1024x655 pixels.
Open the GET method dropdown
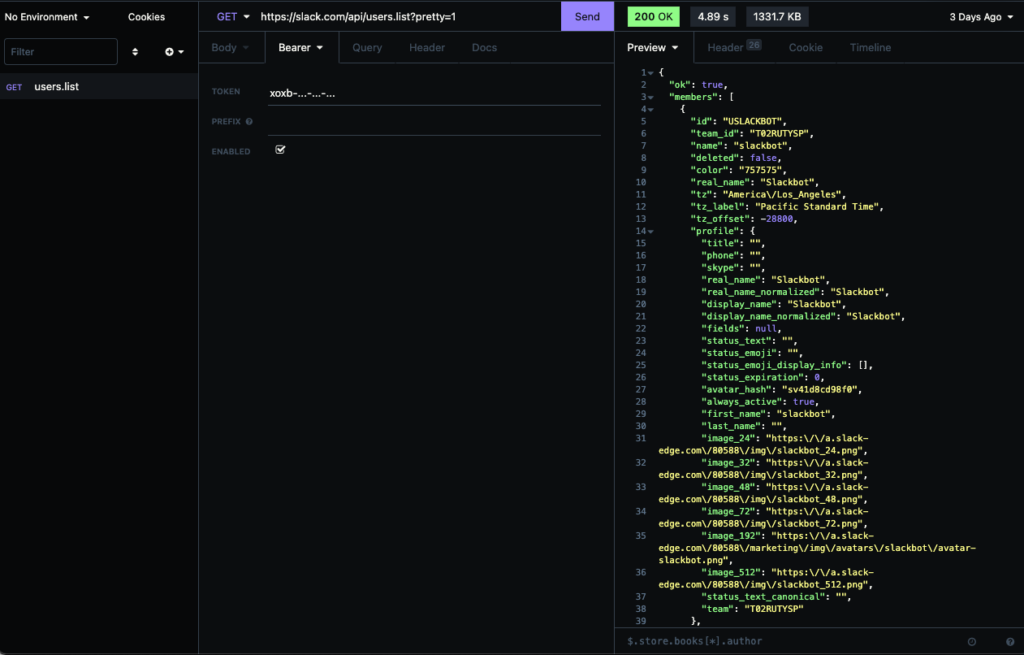coord(233,17)
